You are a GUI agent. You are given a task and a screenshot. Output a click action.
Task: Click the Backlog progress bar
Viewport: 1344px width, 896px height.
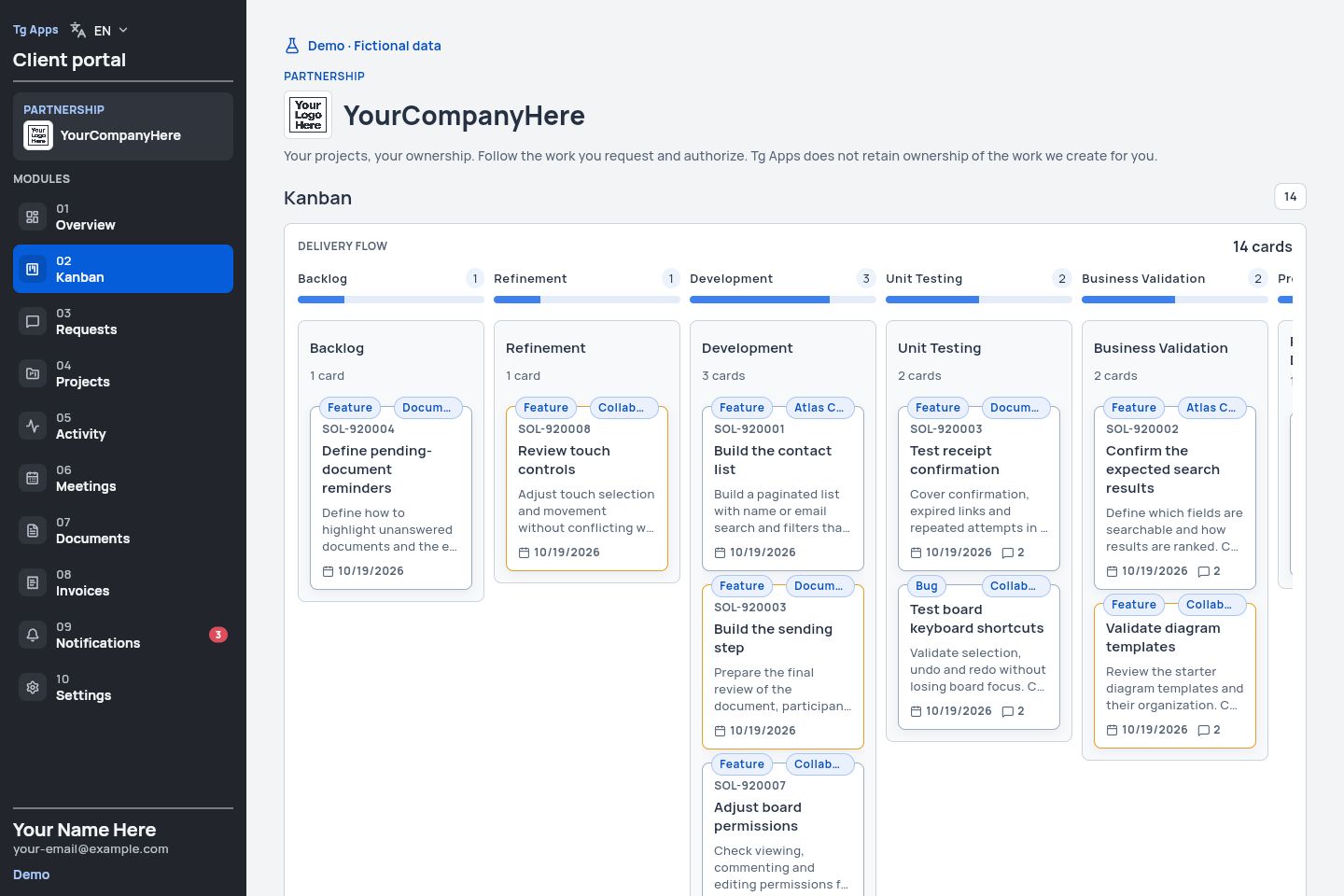click(x=391, y=300)
